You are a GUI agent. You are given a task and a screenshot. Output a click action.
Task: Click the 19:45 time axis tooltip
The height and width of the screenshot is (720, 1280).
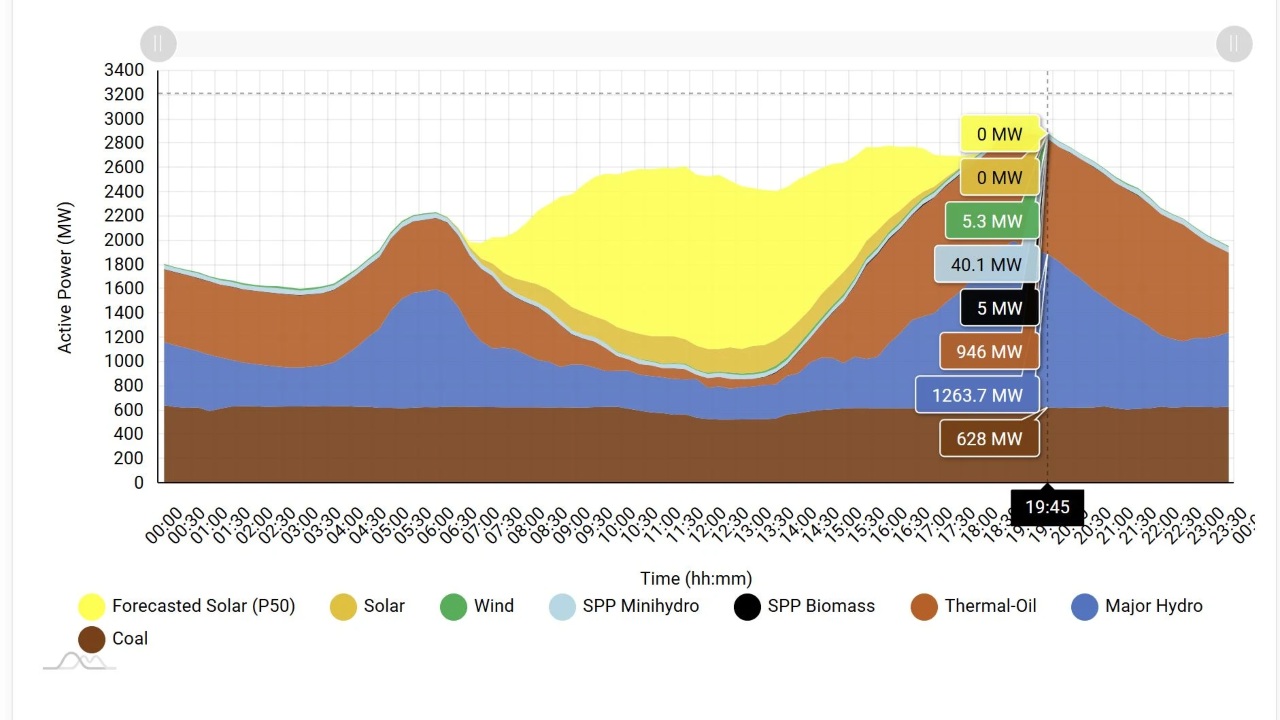point(1047,507)
